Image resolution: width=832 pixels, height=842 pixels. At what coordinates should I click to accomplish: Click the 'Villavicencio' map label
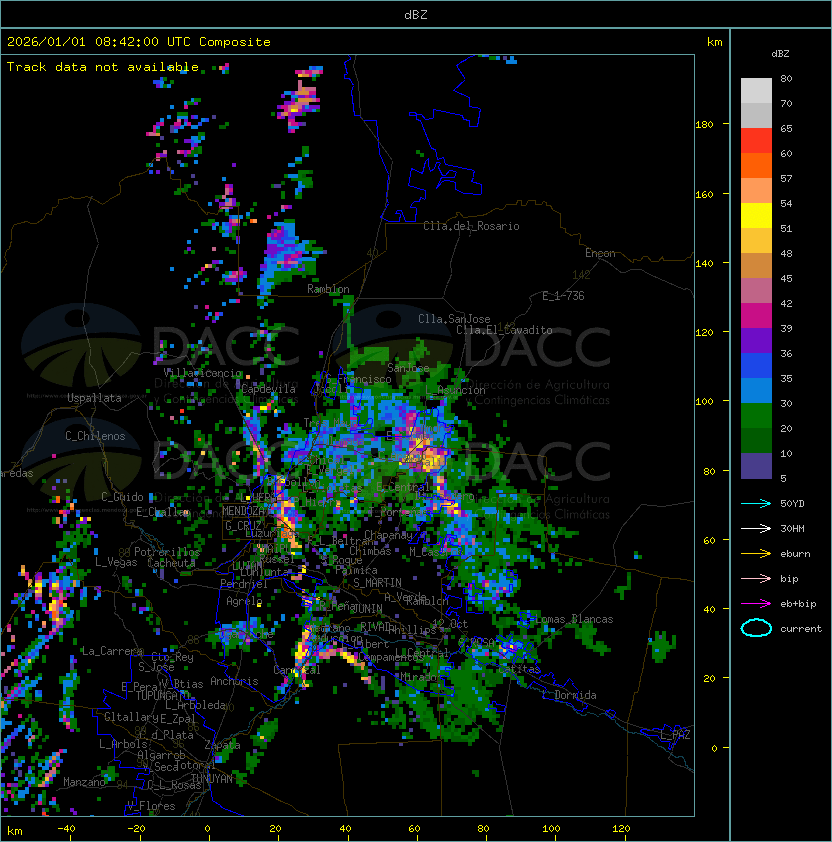click(202, 373)
